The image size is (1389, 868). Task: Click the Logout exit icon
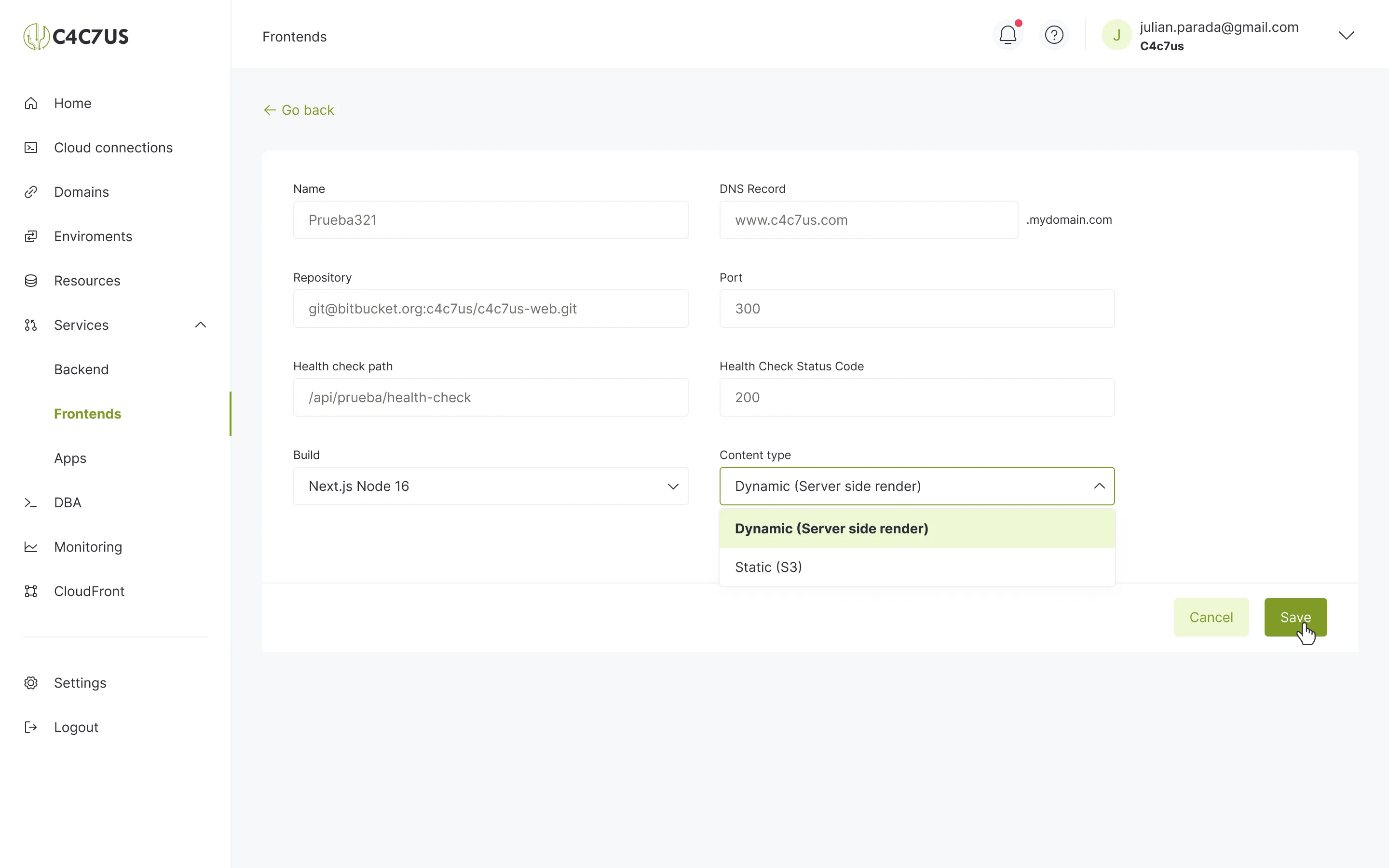[31, 727]
